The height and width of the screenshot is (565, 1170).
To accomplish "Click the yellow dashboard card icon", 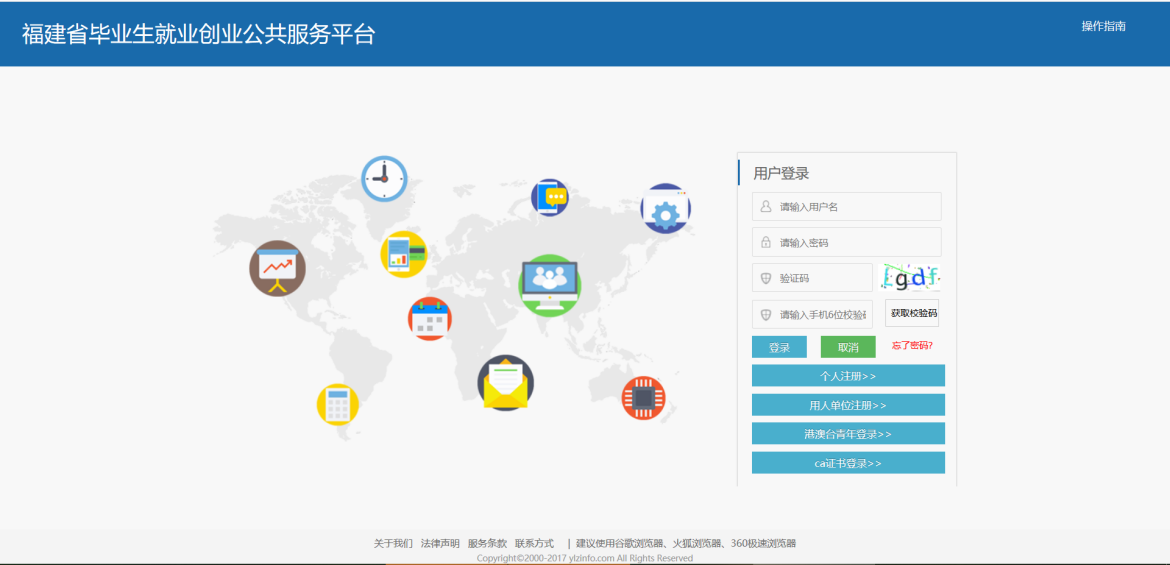I will [x=403, y=253].
